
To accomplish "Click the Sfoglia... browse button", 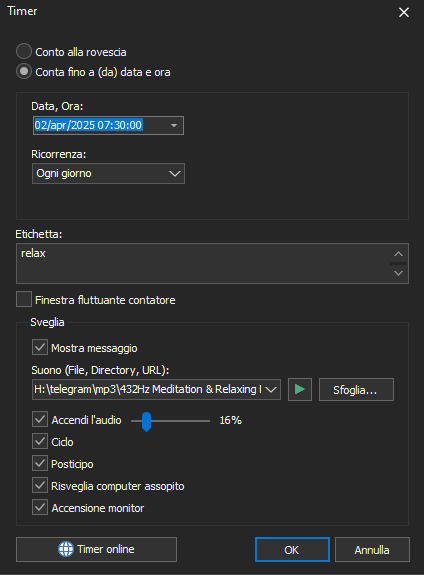I will click(x=356, y=389).
